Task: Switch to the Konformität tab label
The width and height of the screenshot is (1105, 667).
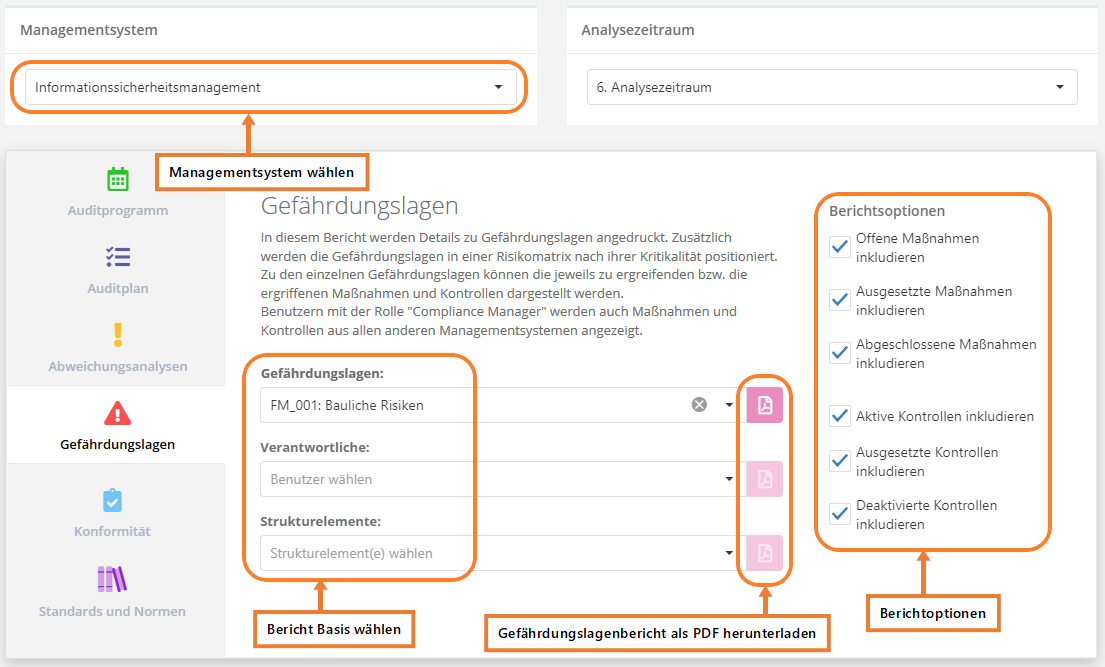Action: tap(112, 531)
